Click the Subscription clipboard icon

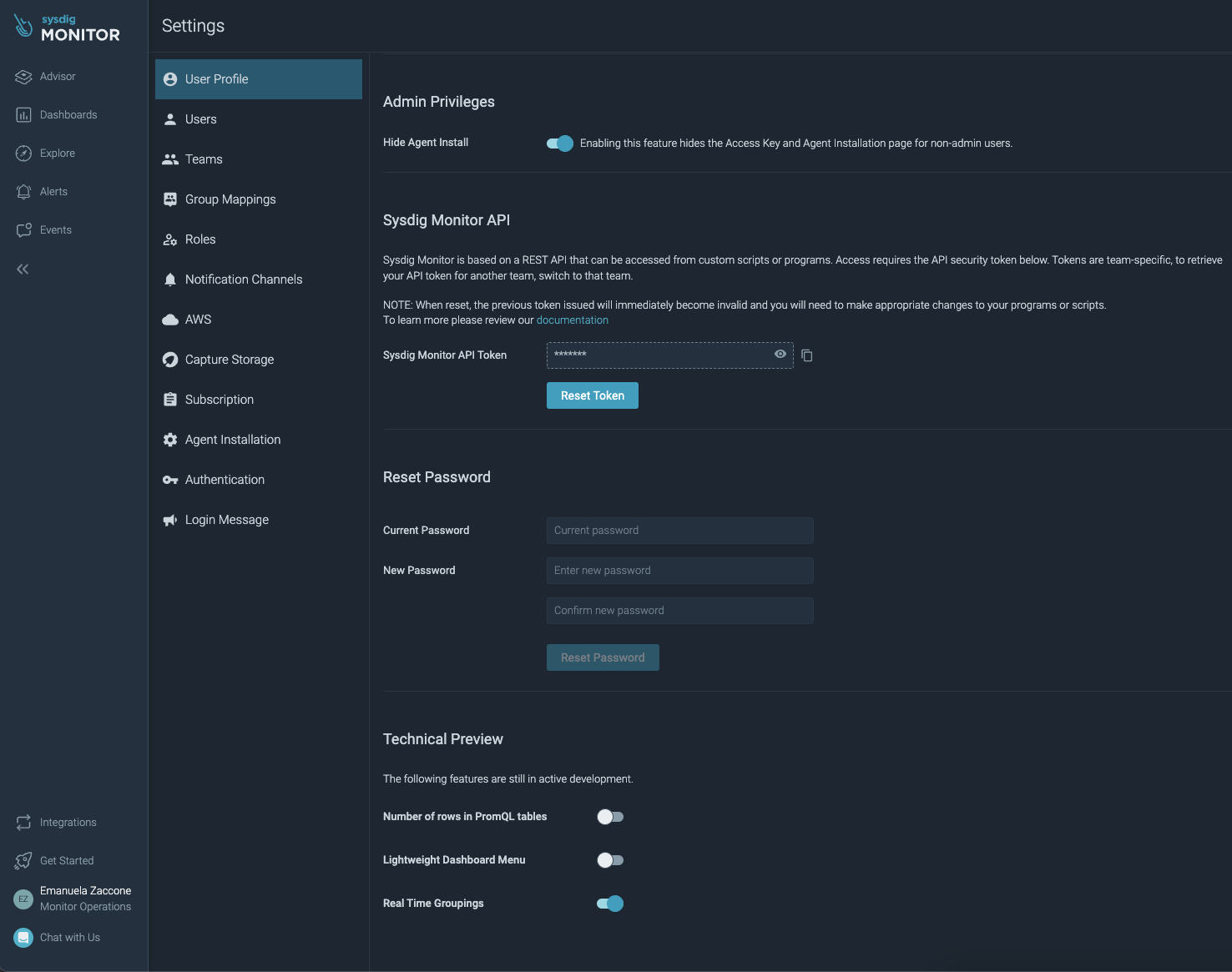click(x=170, y=400)
